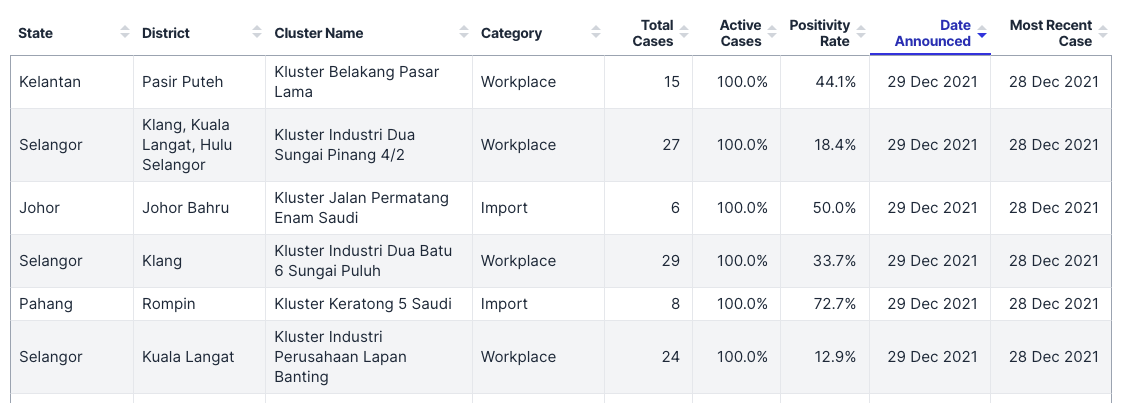Image resolution: width=1127 pixels, height=403 pixels.
Task: Click the 72.7% positivity rate value
Action: click(x=834, y=304)
